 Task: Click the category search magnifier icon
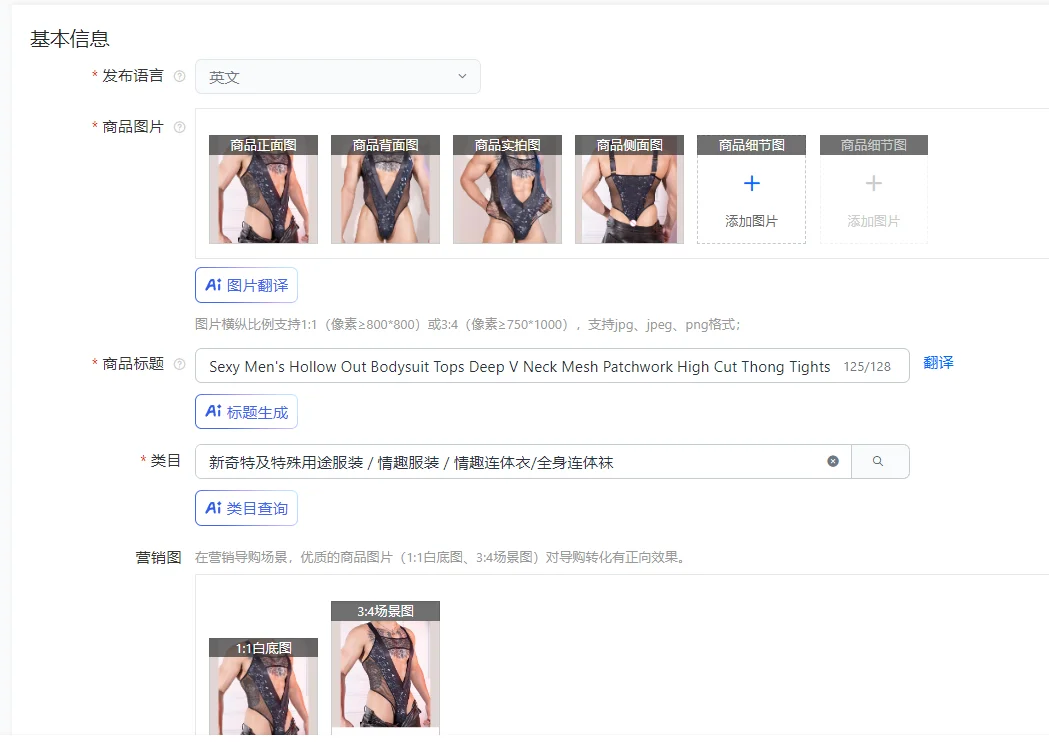(x=878, y=461)
